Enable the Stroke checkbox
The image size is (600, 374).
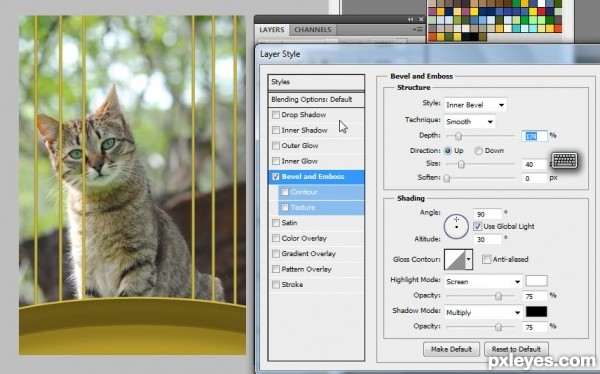(276, 284)
